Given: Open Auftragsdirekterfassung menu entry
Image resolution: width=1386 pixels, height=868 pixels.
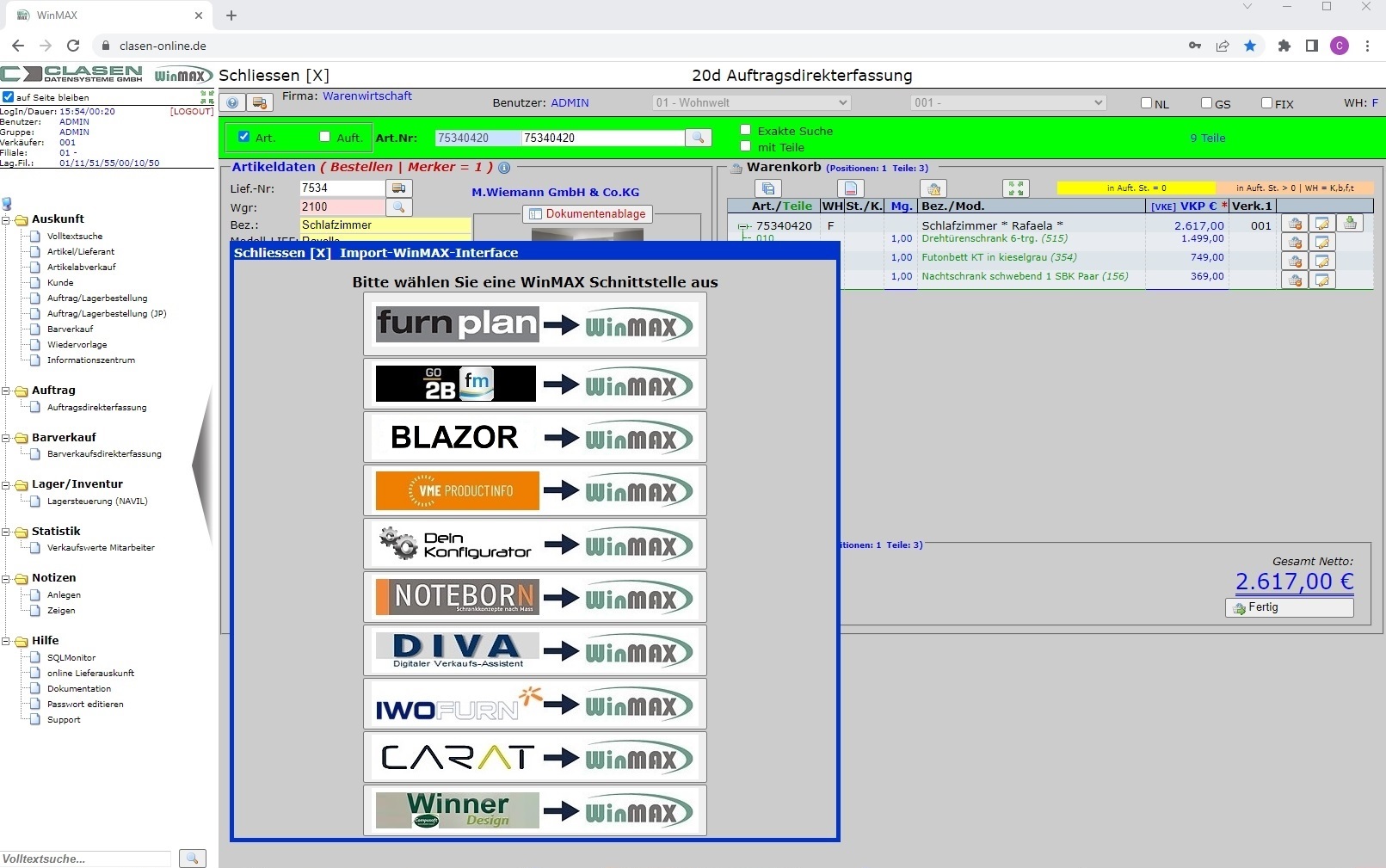Looking at the screenshot, I should click(x=97, y=407).
